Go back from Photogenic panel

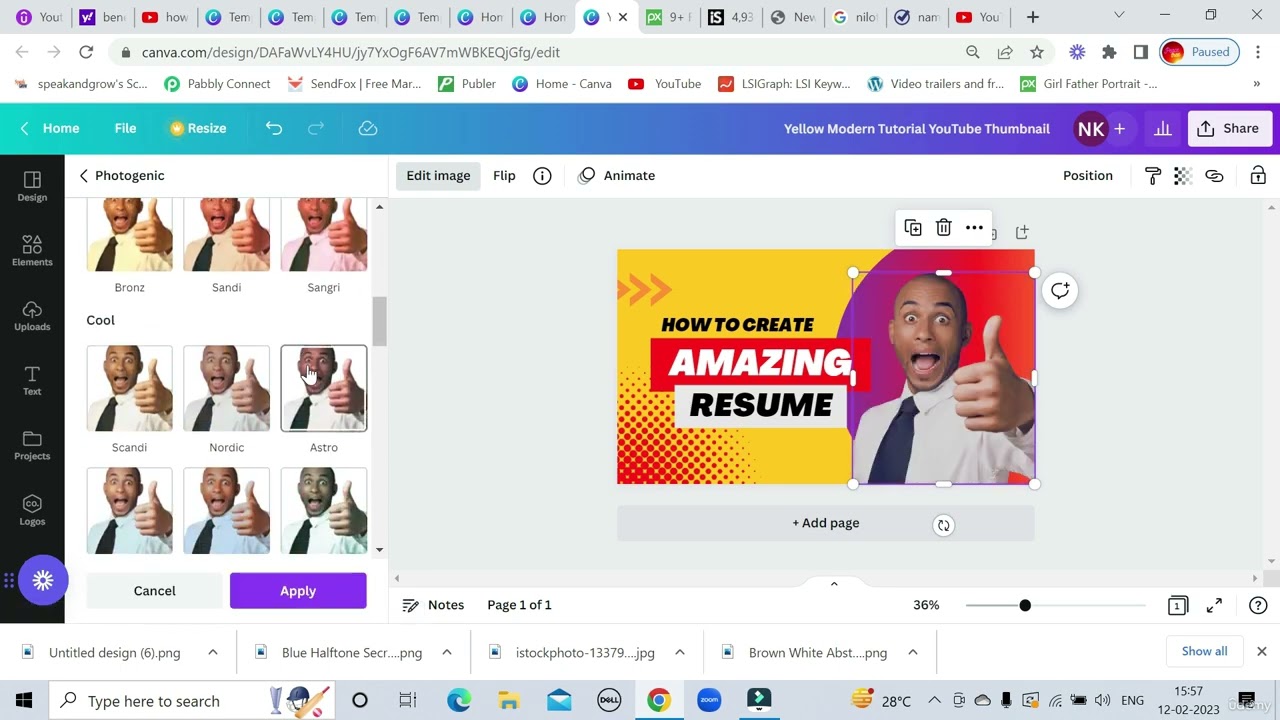84,176
